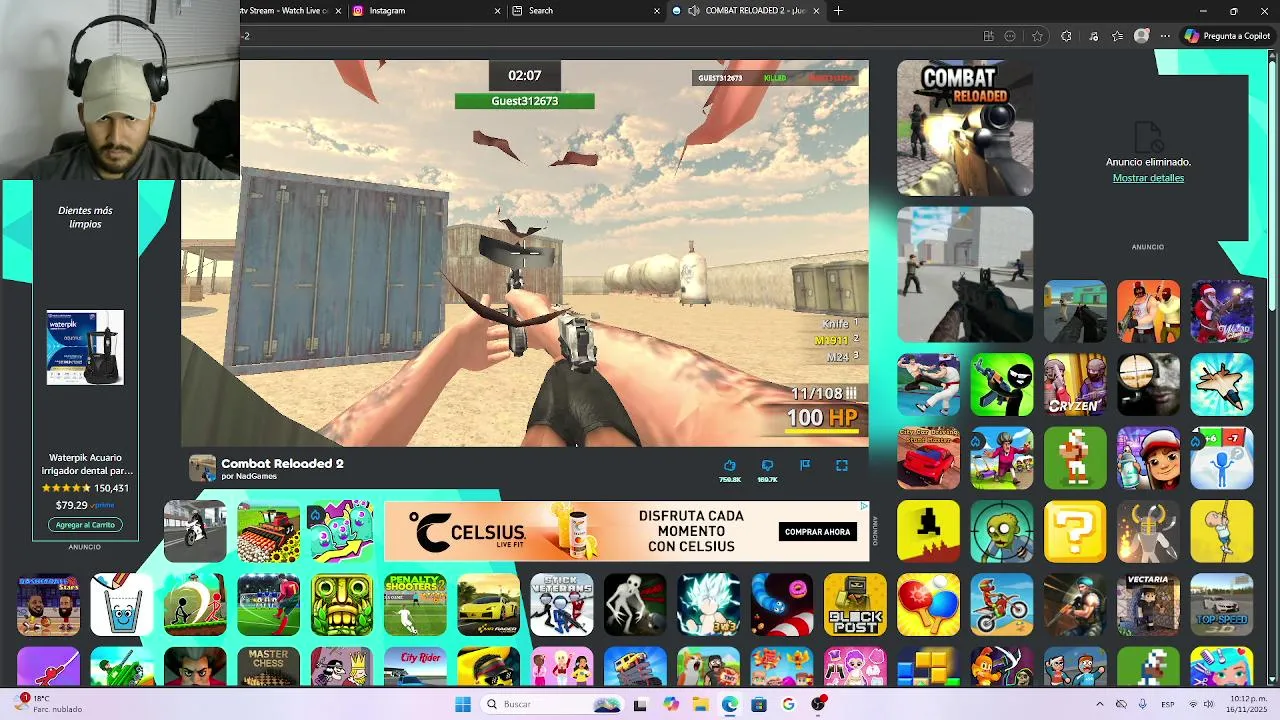The image size is (1280, 720).
Task: Close the Instagram tab
Action: 498,11
